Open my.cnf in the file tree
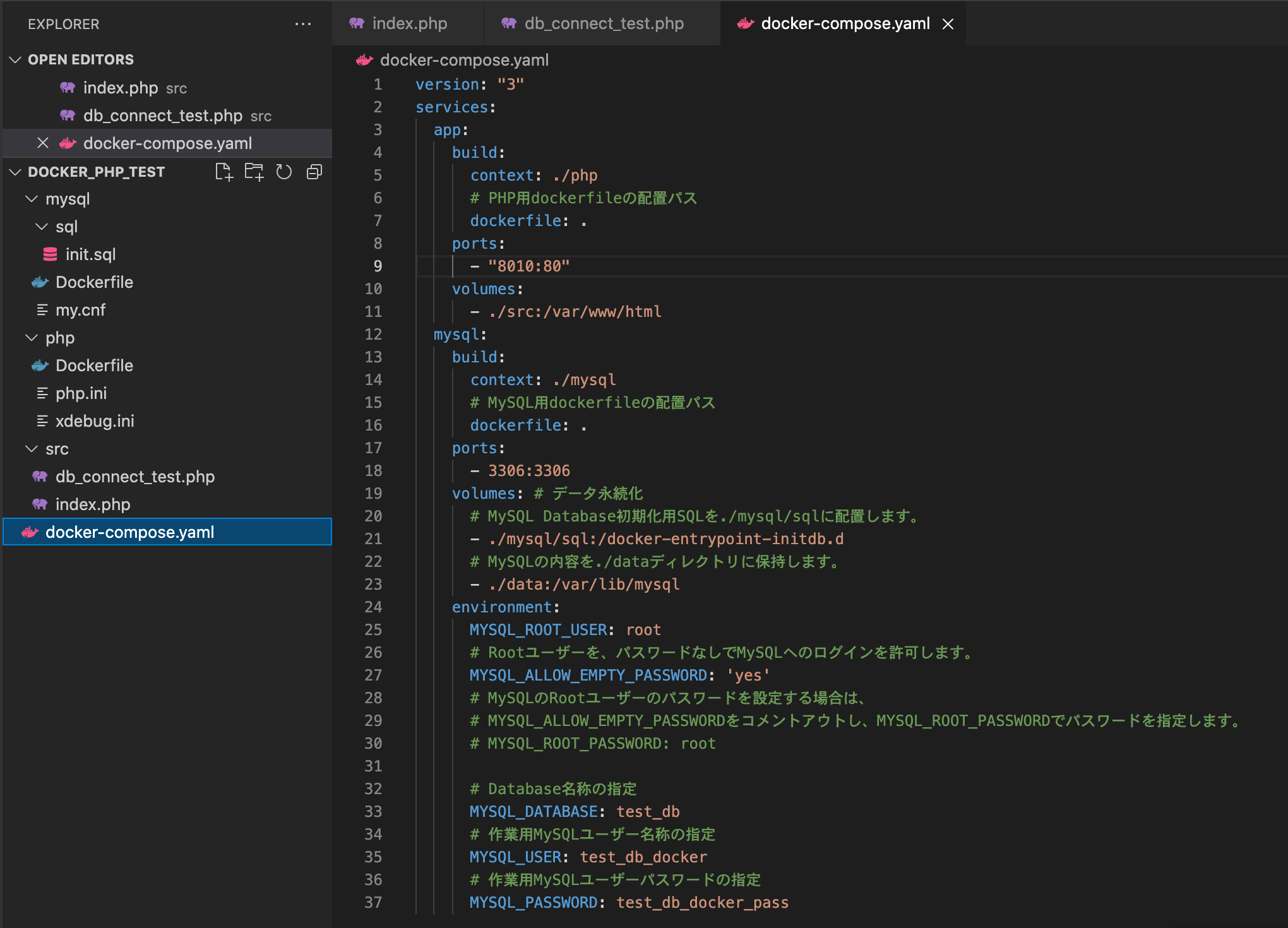The width and height of the screenshot is (1288, 928). coord(167,310)
